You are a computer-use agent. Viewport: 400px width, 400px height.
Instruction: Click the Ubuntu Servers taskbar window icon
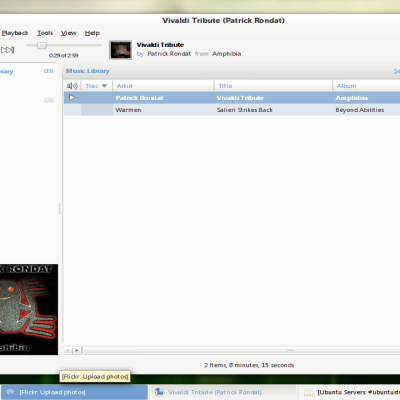click(309, 392)
